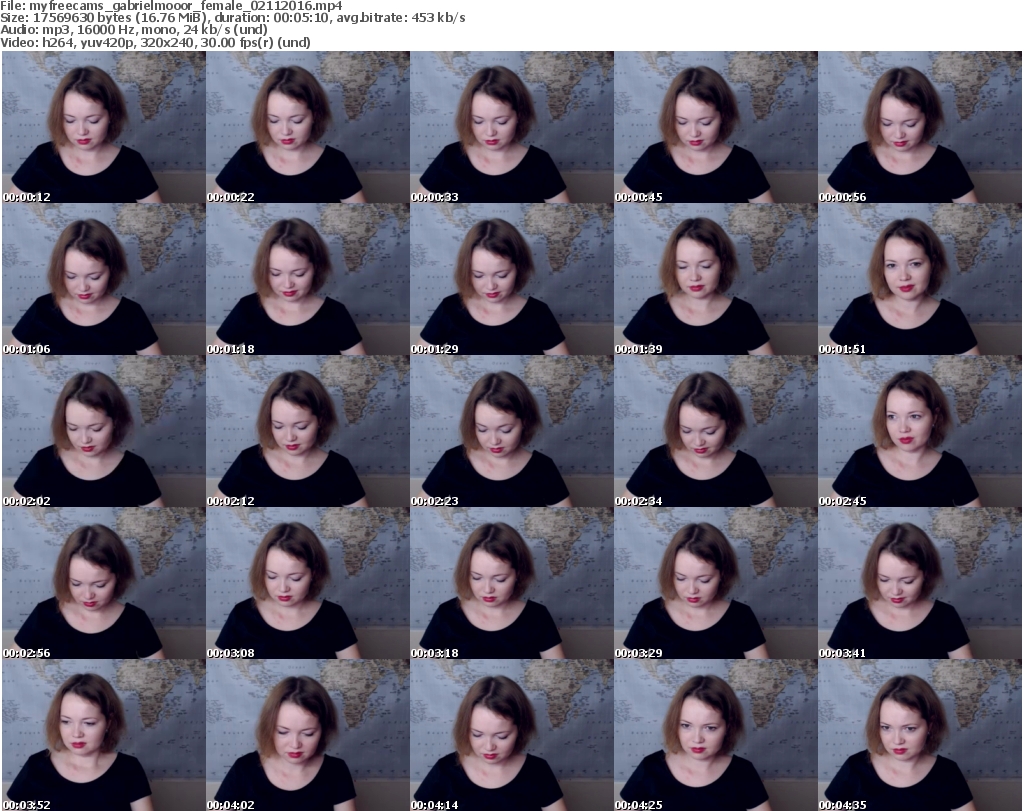The image size is (1024, 811).
Task: Select the frame at 00:01:29
Action: click(x=511, y=279)
